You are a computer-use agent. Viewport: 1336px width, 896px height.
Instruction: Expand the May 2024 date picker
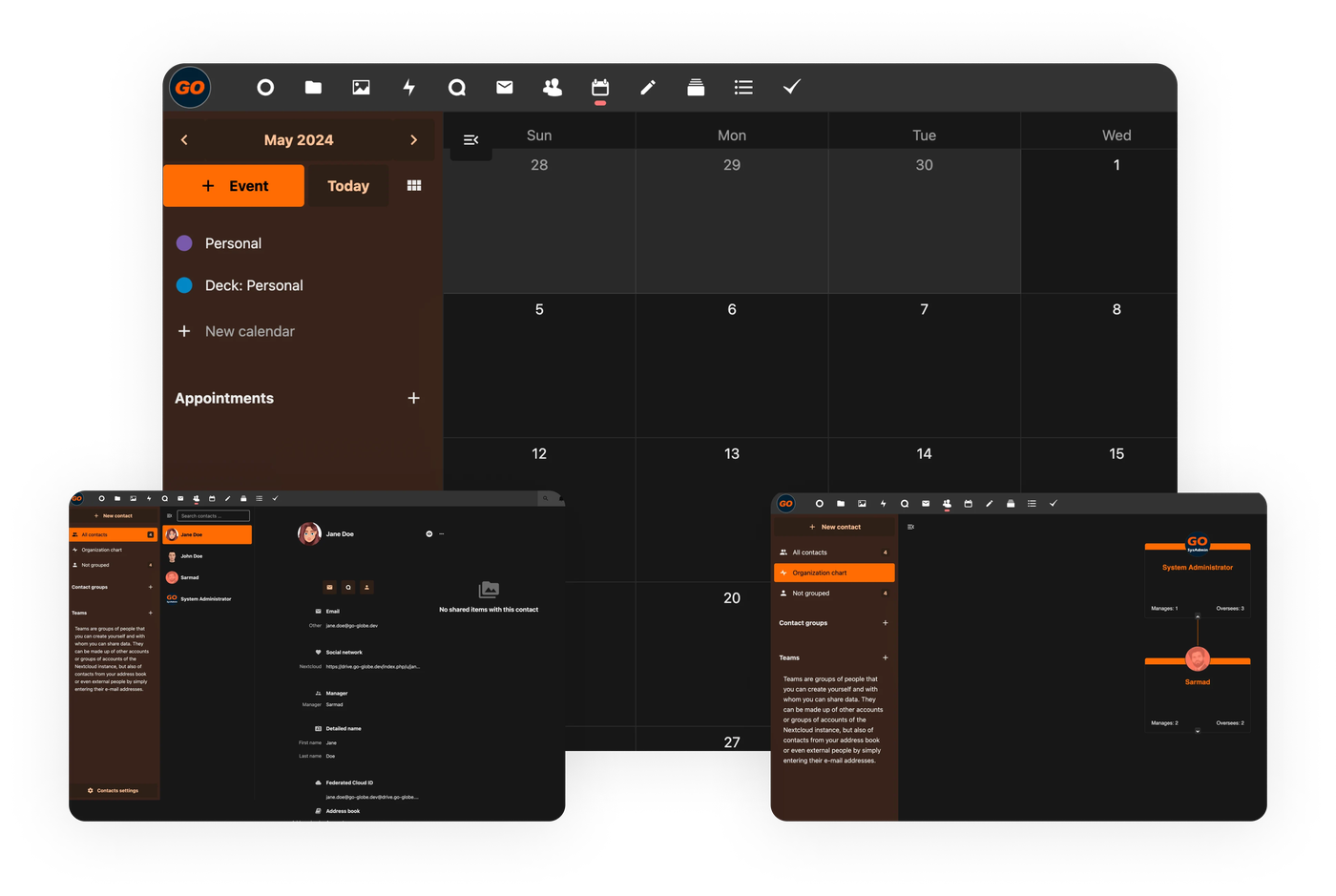tap(299, 140)
